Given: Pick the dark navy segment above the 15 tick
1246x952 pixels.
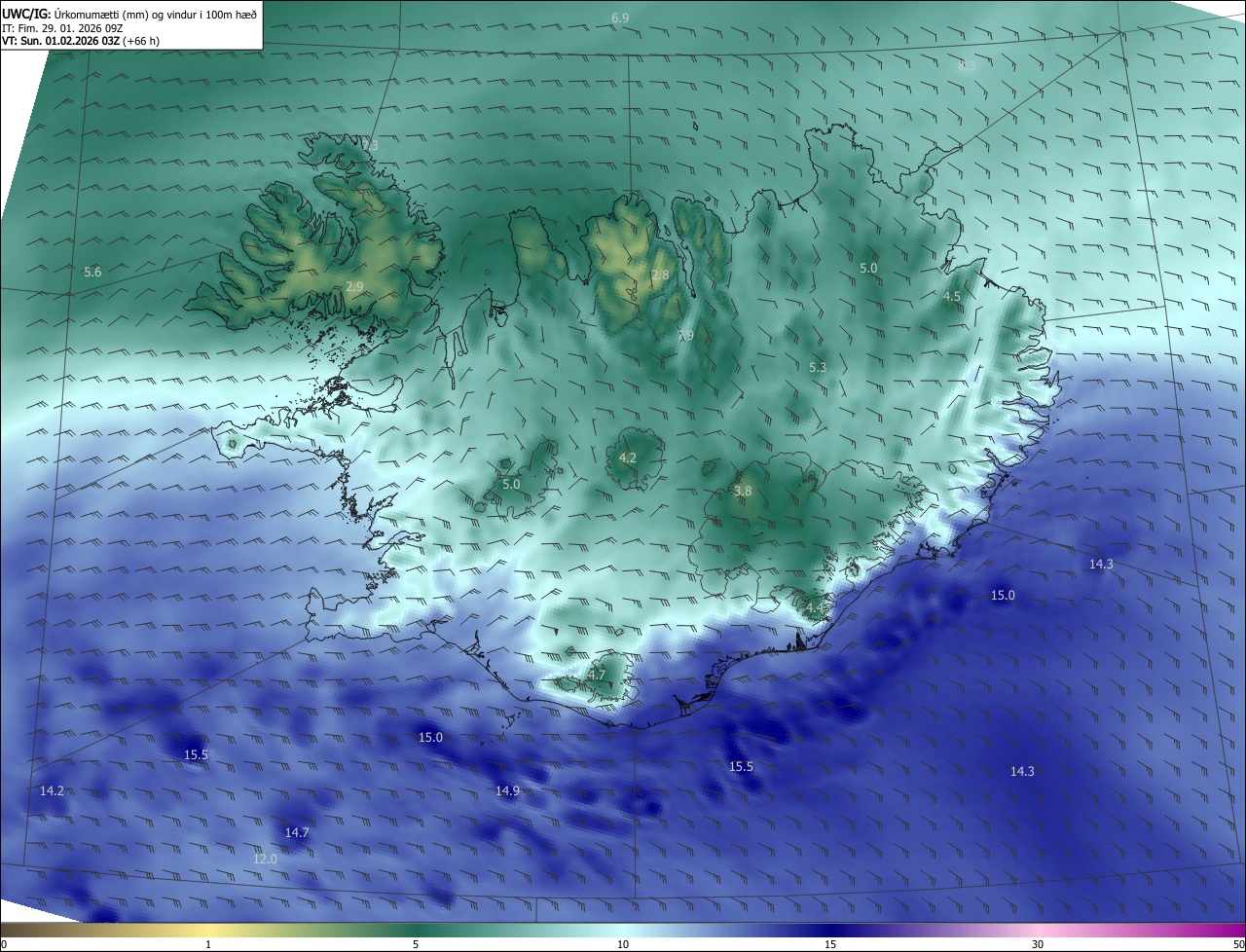Looking at the screenshot, I should pyautogui.click(x=830, y=930).
